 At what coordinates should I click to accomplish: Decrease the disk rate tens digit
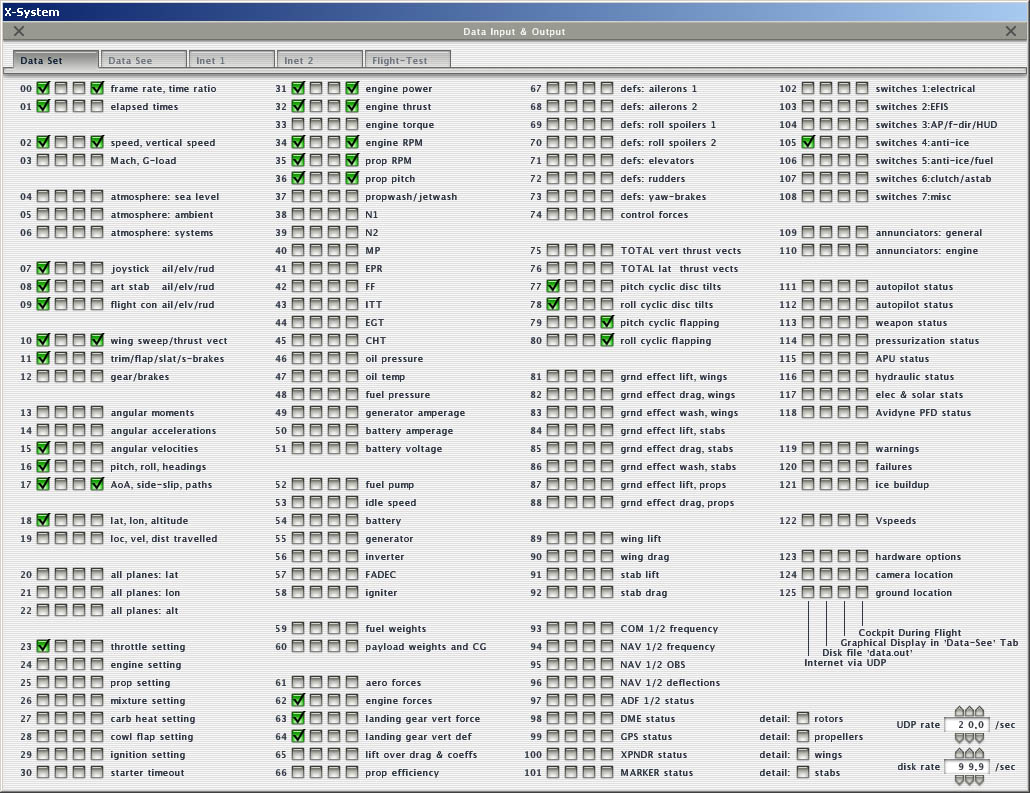959,780
